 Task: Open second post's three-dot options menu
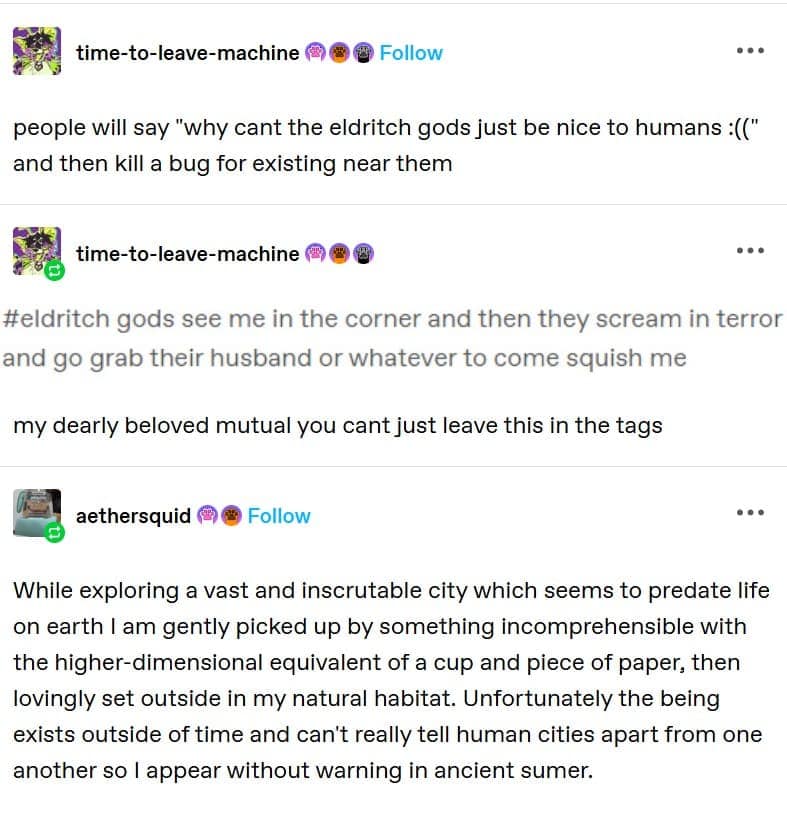tap(750, 251)
